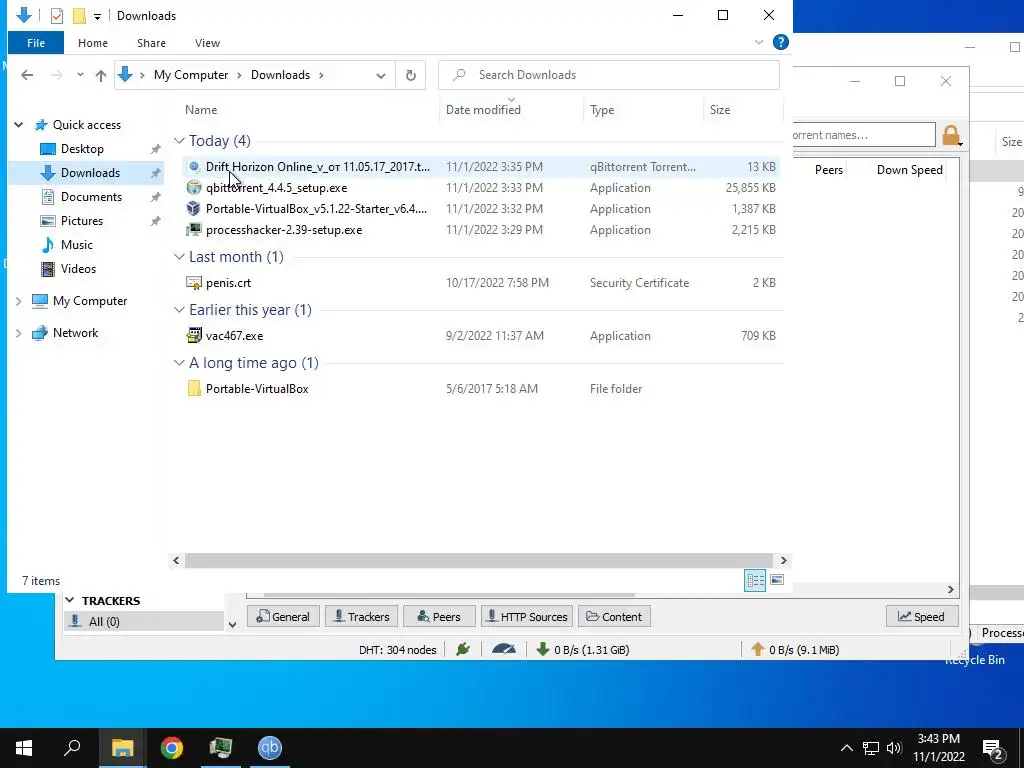Click the qBittorrent download speed indicator
This screenshot has height=768, width=1024.
(x=583, y=650)
